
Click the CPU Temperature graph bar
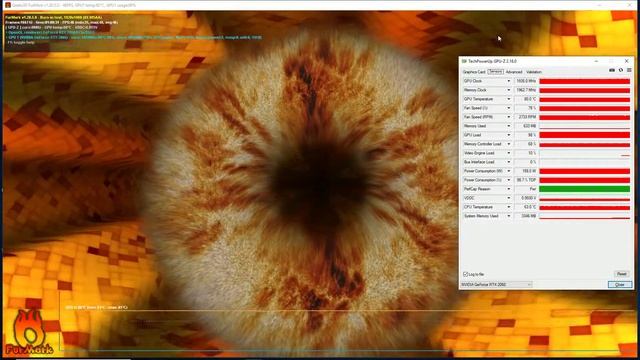[x=584, y=207]
